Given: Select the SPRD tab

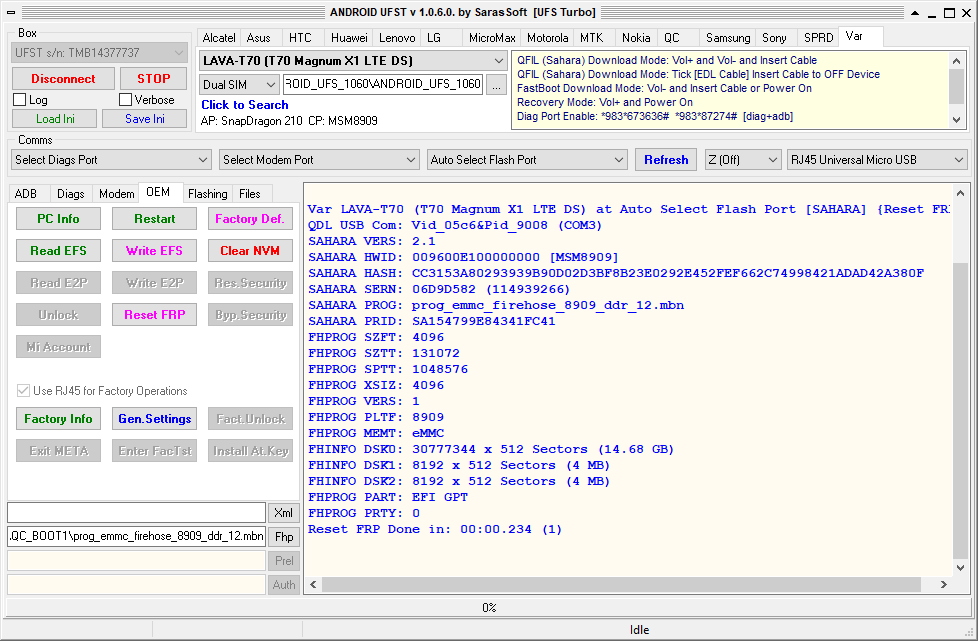Looking at the screenshot, I should pyautogui.click(x=818, y=38).
